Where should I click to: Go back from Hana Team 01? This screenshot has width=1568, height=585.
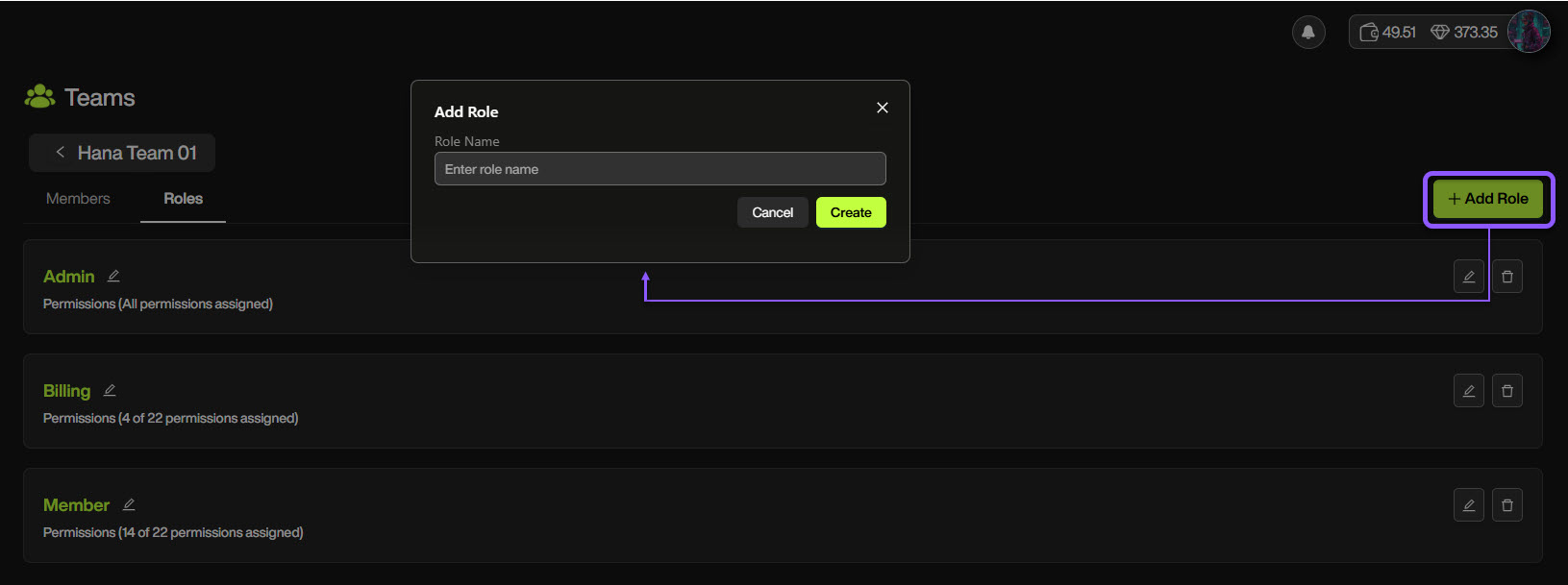[61, 153]
